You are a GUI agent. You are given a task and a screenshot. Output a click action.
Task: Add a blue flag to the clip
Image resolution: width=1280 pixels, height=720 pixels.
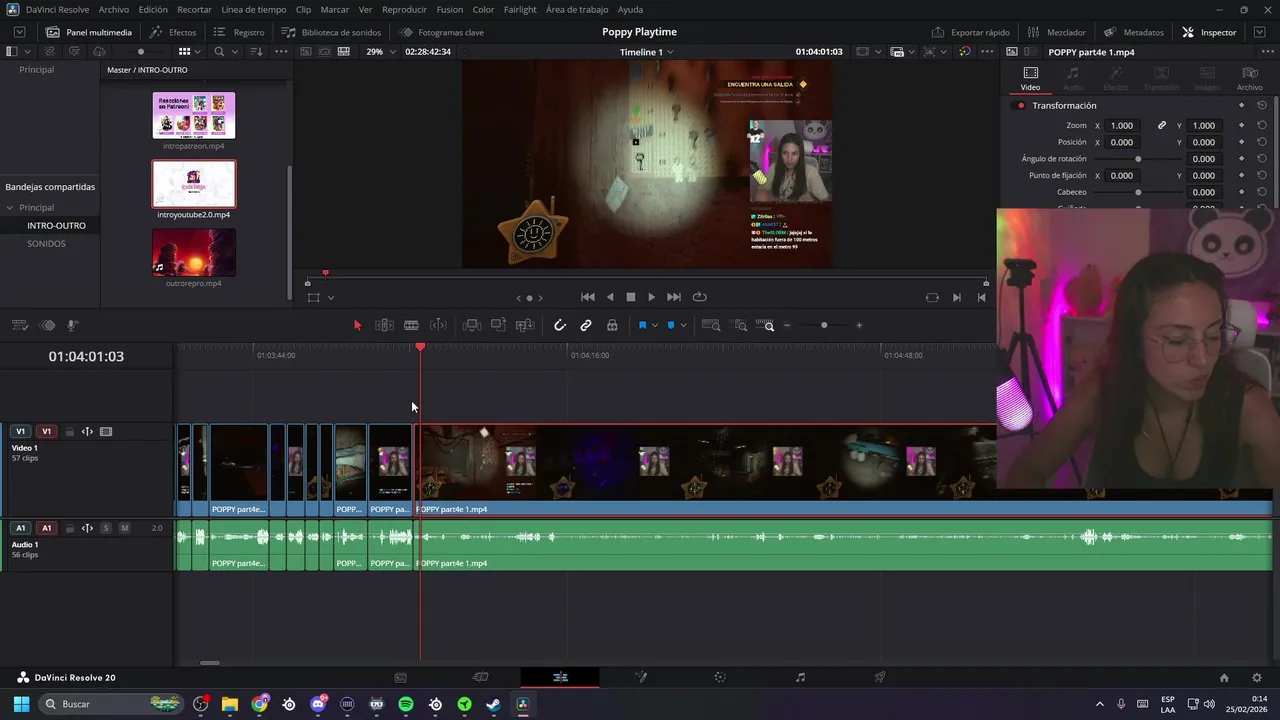[642, 325]
